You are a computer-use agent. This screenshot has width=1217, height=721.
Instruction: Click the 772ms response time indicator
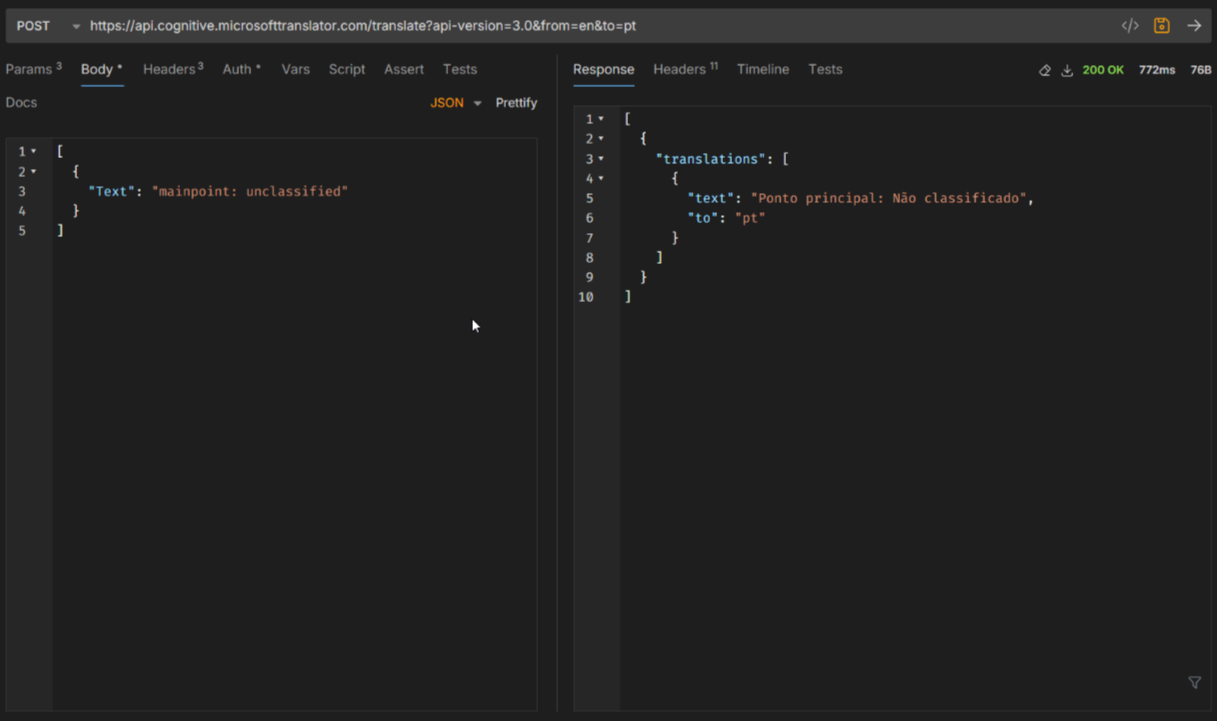(x=1156, y=70)
